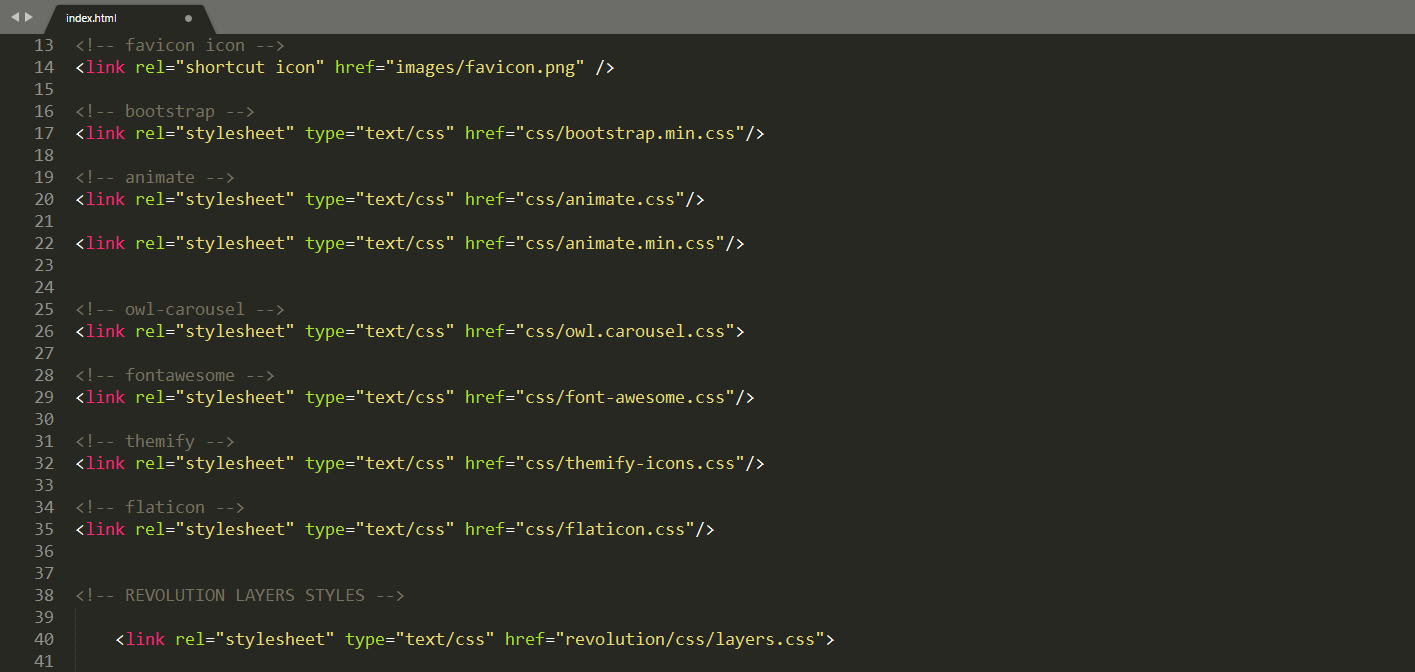1415x672 pixels.
Task: Click line number 17 in gutter
Action: [x=44, y=133]
